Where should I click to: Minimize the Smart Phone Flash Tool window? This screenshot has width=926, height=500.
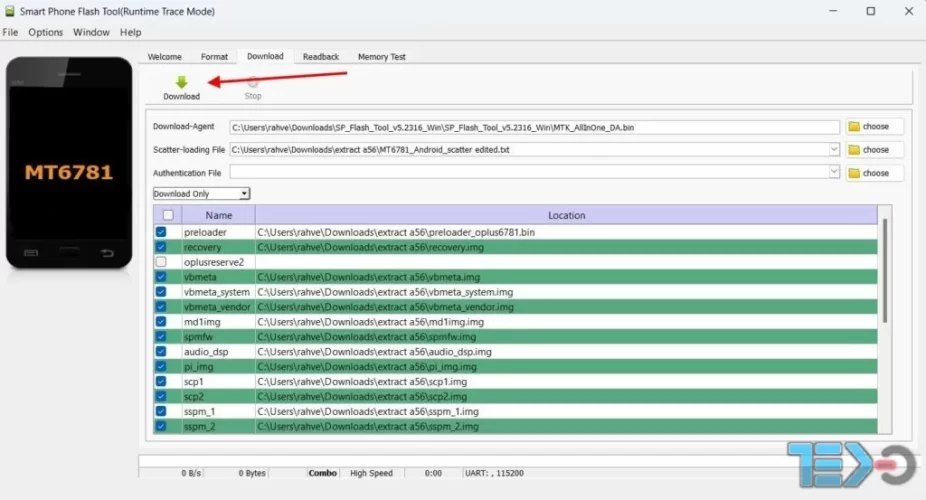pos(833,11)
